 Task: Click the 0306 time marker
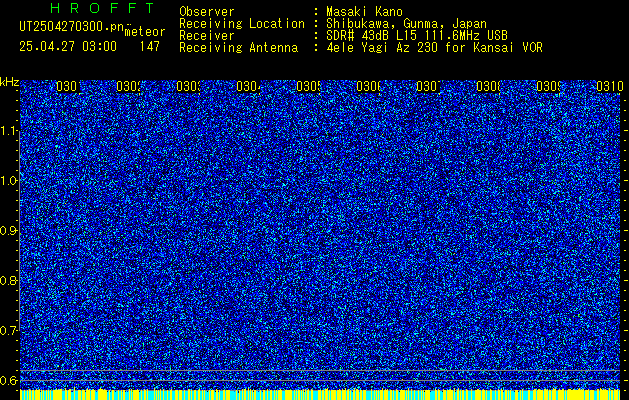[x=367, y=86]
